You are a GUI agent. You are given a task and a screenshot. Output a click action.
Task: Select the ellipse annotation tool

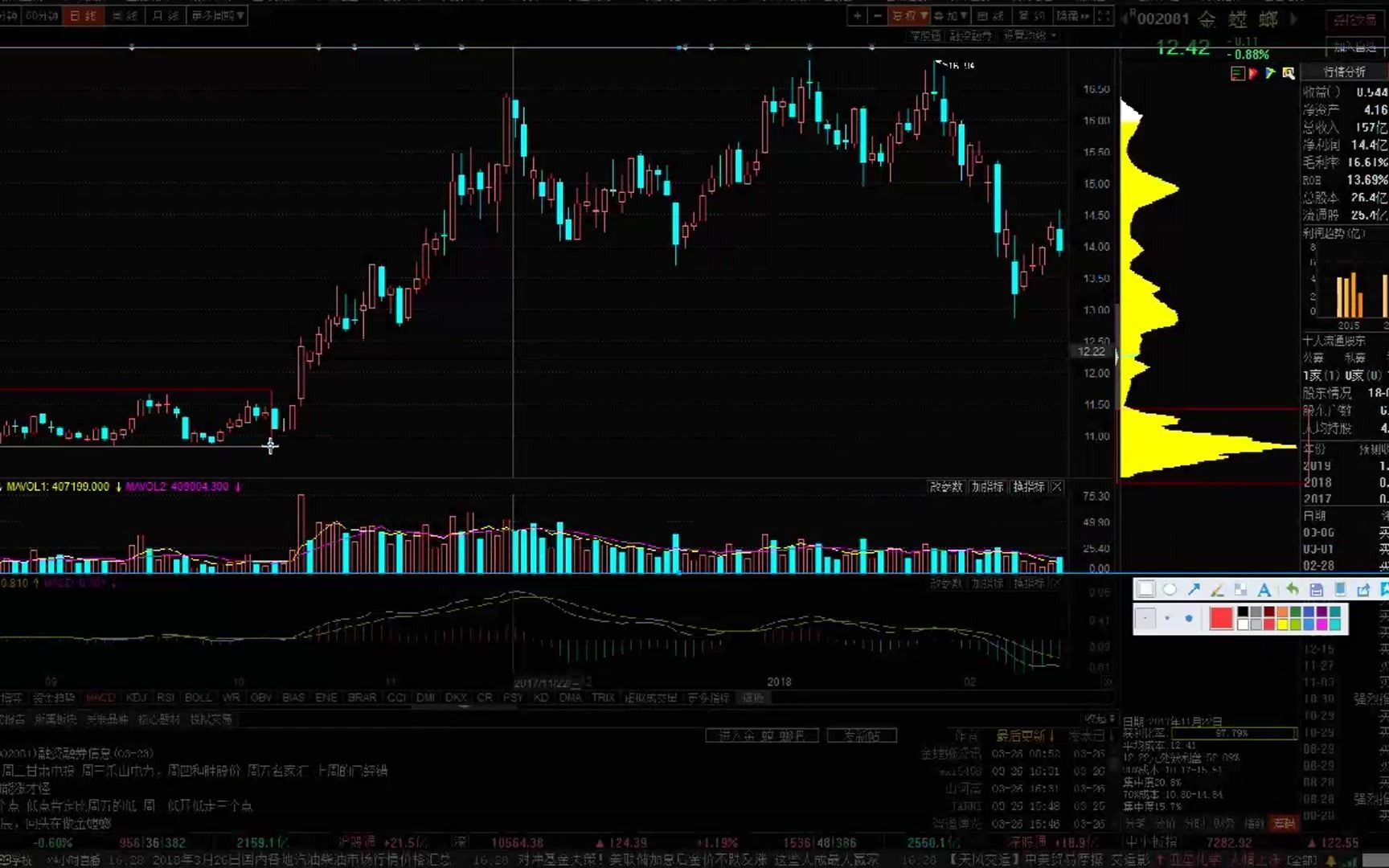coord(1170,590)
